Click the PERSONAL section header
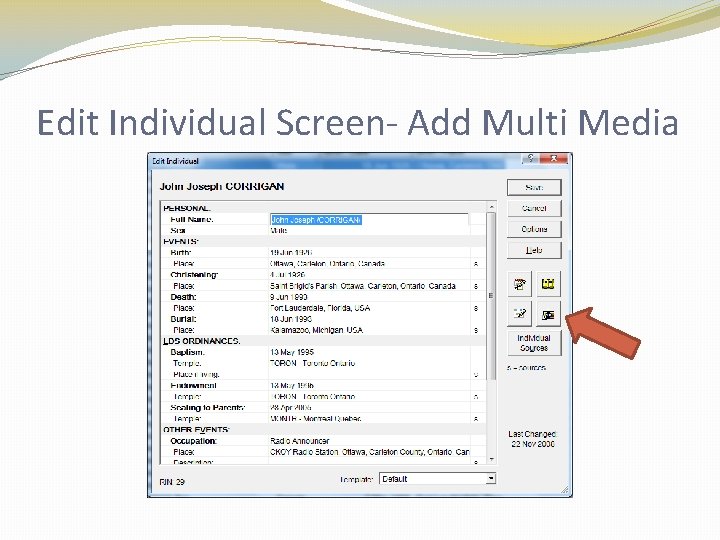720x540 pixels. 187,208
